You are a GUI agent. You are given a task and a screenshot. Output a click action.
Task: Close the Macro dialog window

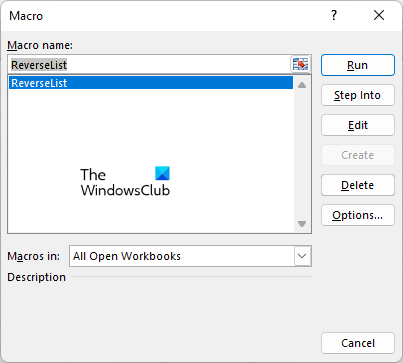pos(379,15)
